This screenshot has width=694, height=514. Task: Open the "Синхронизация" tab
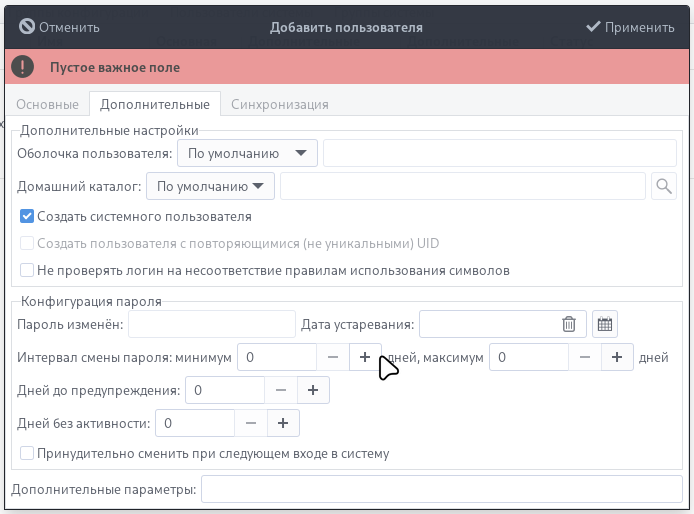[x=279, y=104]
